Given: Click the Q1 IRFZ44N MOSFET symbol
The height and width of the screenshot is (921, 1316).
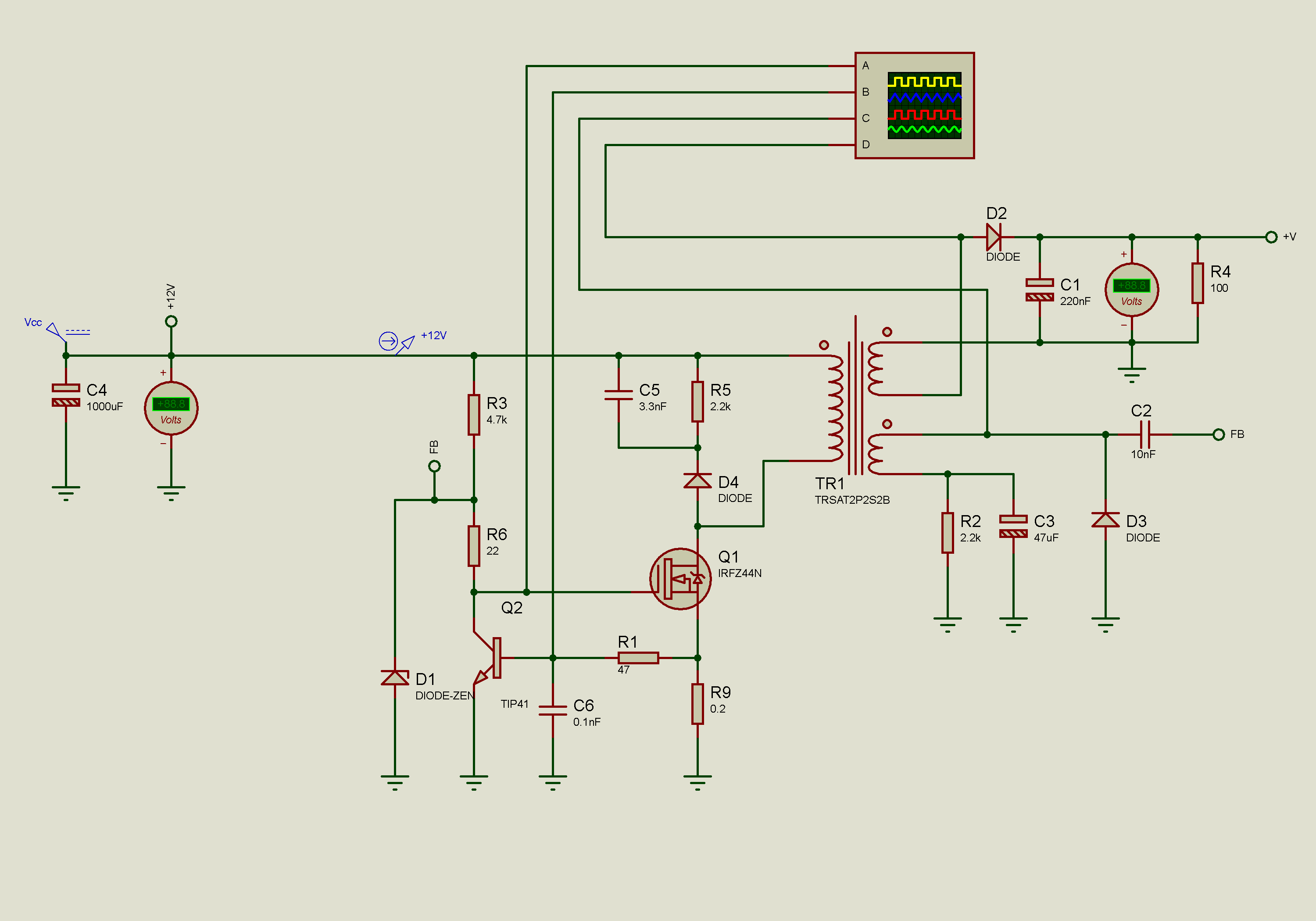Looking at the screenshot, I should pyautogui.click(x=680, y=579).
